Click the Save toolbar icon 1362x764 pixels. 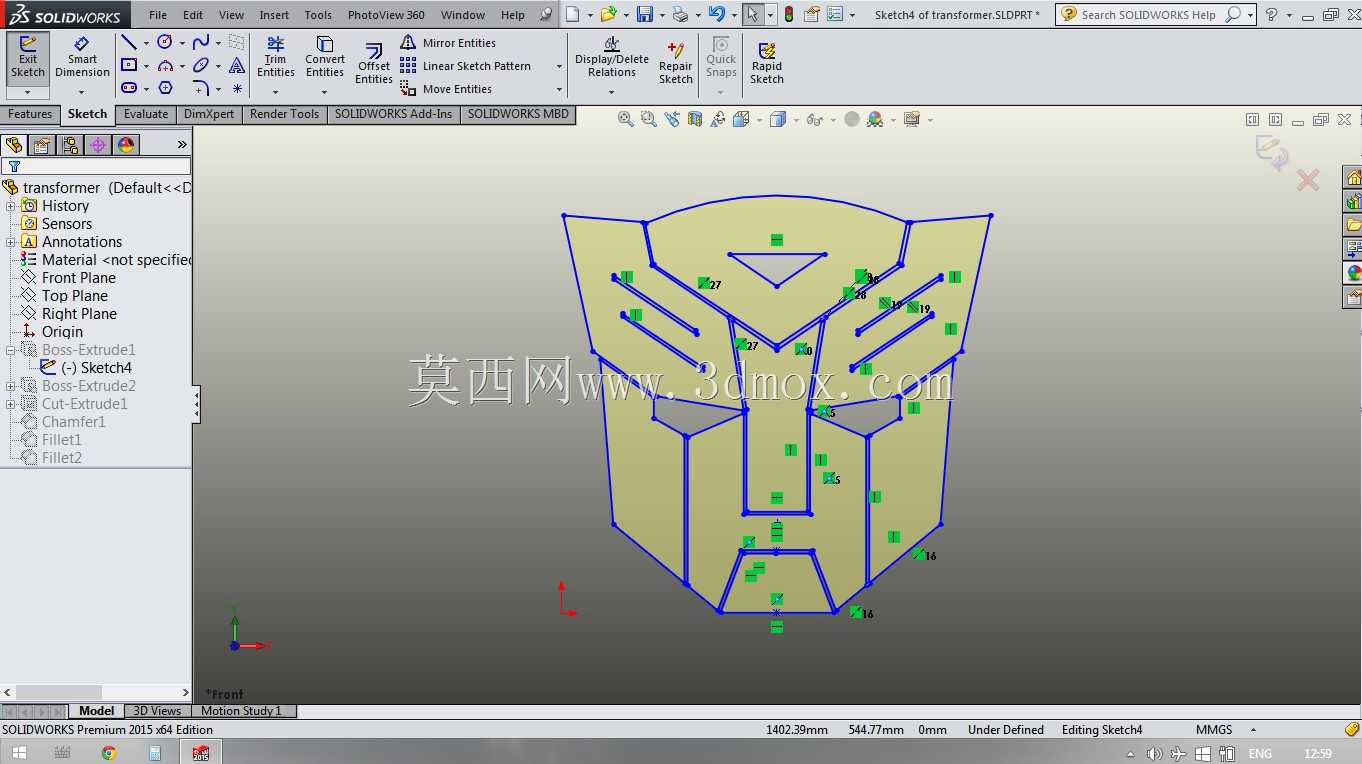coord(645,14)
